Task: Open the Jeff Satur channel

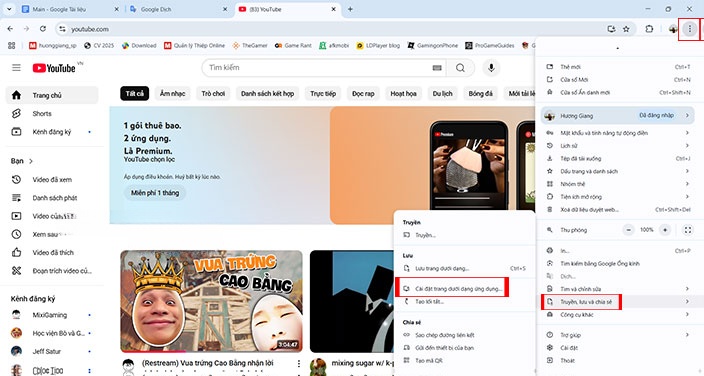Action: (52, 351)
